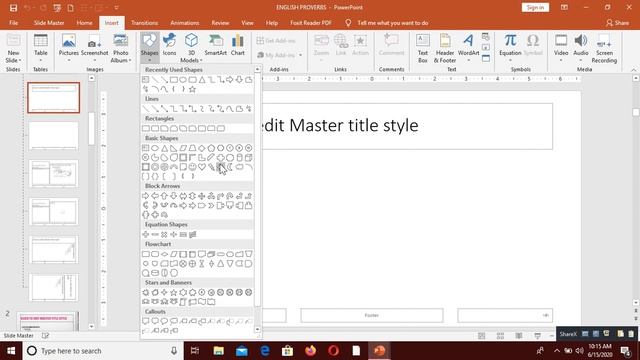Select the Flowchart Collate hourglass shape
The width and height of the screenshot is (640, 360).
click(202, 264)
